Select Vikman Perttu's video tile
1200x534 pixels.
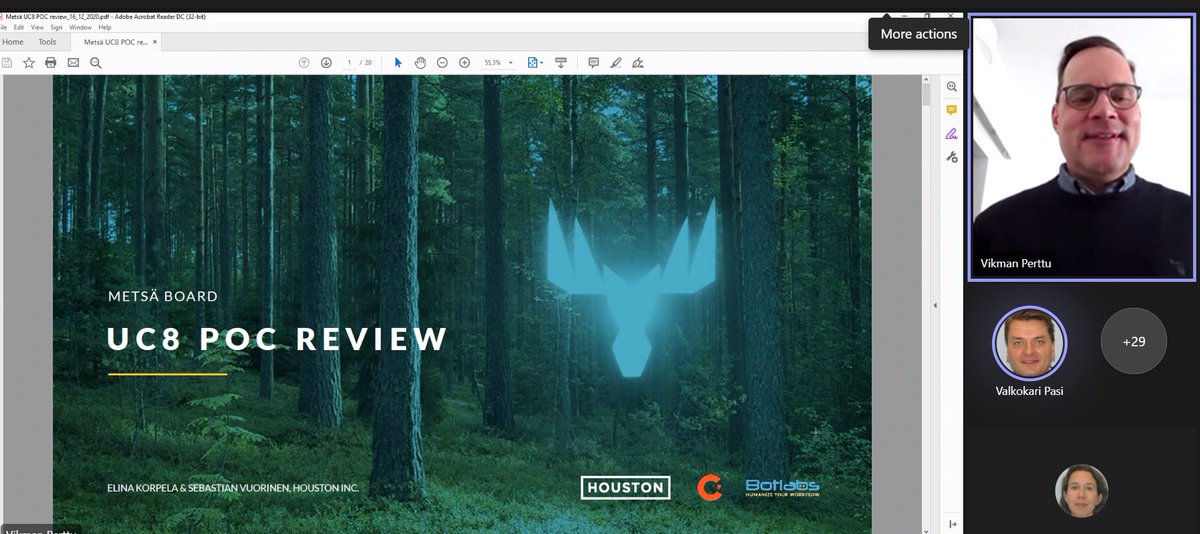(x=1082, y=147)
